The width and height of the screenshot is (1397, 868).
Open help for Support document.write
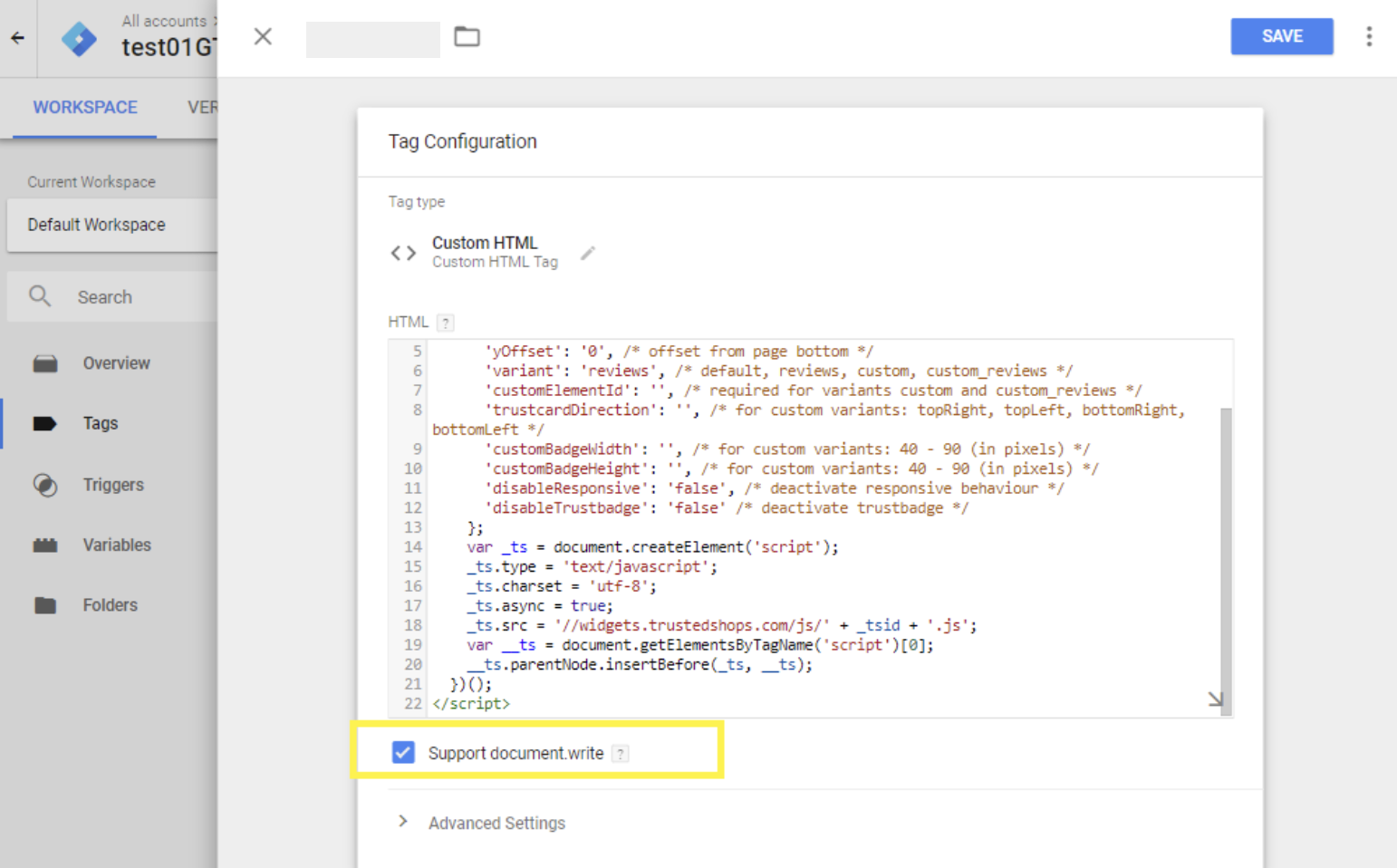pos(620,754)
